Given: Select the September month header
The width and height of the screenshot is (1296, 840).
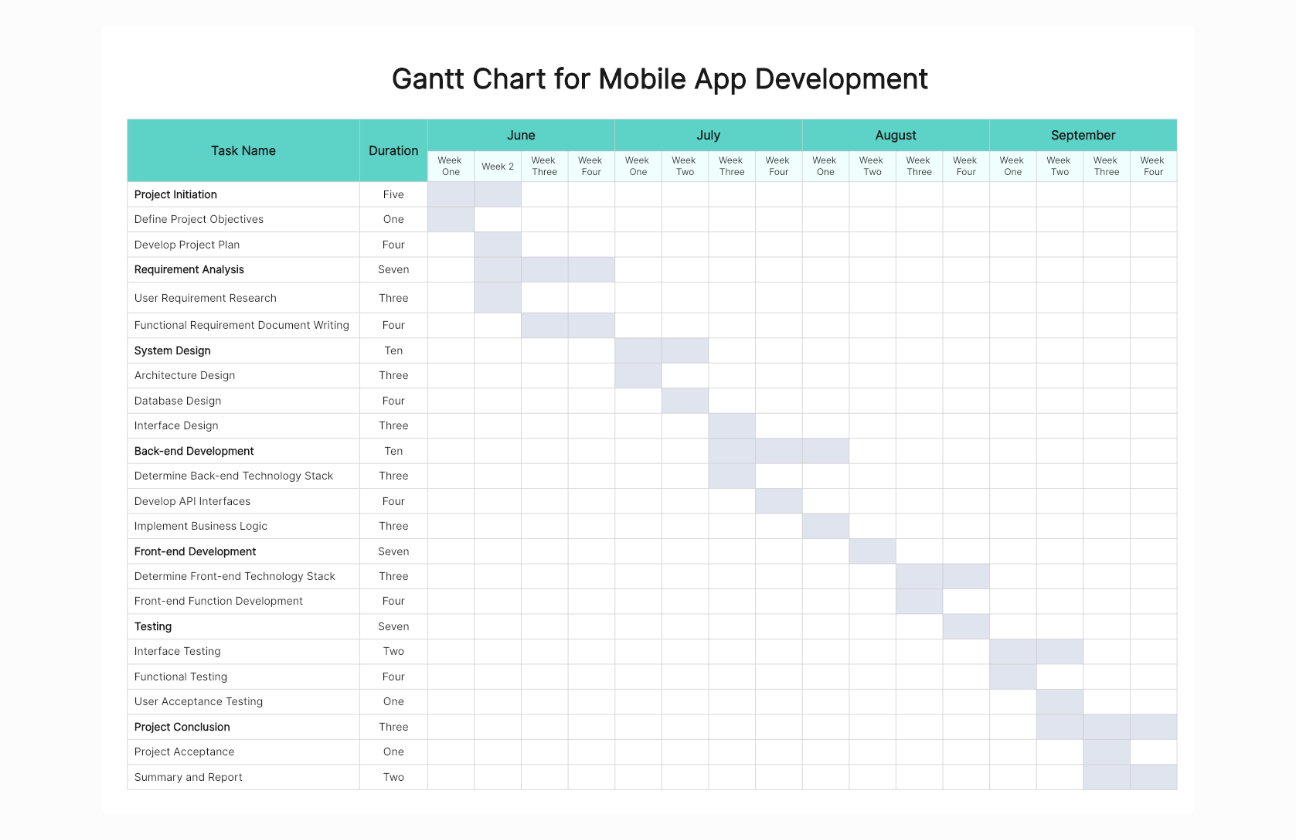Looking at the screenshot, I should point(1082,135).
